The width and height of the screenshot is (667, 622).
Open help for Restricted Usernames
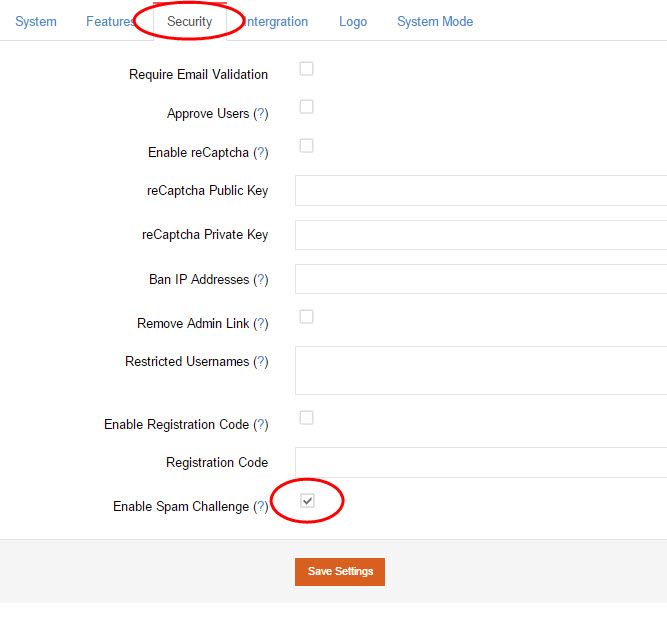tap(261, 362)
